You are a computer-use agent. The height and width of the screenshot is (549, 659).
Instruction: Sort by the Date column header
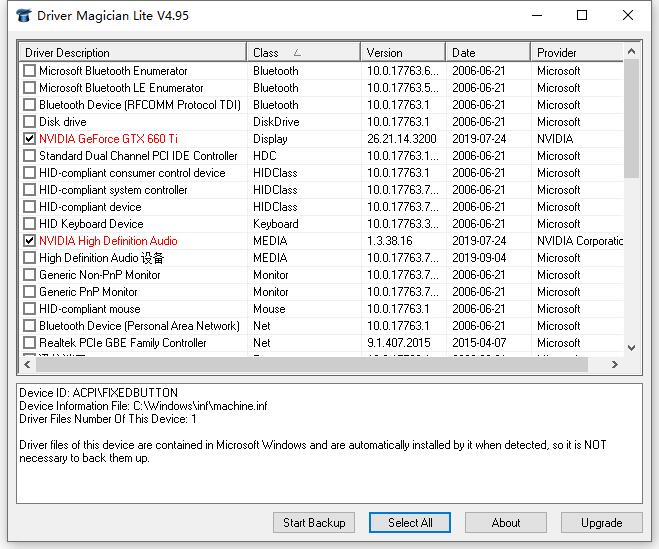[488, 53]
